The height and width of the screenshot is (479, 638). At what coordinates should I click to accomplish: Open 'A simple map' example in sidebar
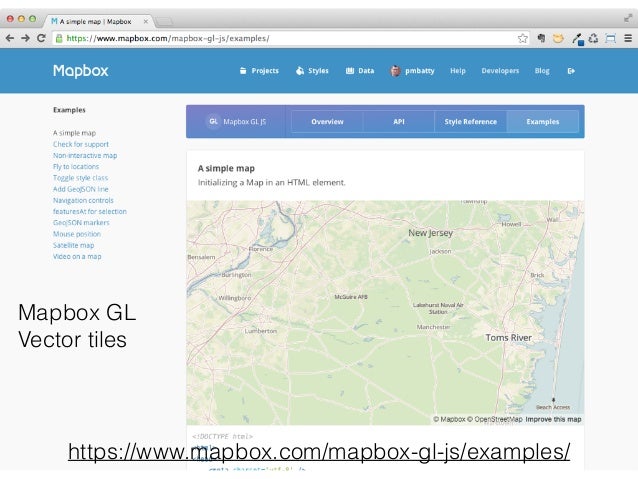point(74,133)
